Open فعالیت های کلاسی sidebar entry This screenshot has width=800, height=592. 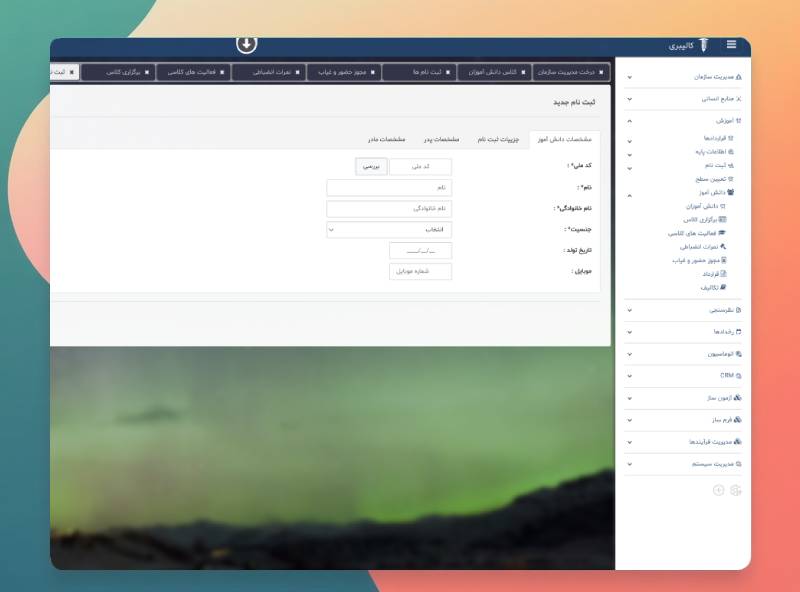(x=696, y=233)
